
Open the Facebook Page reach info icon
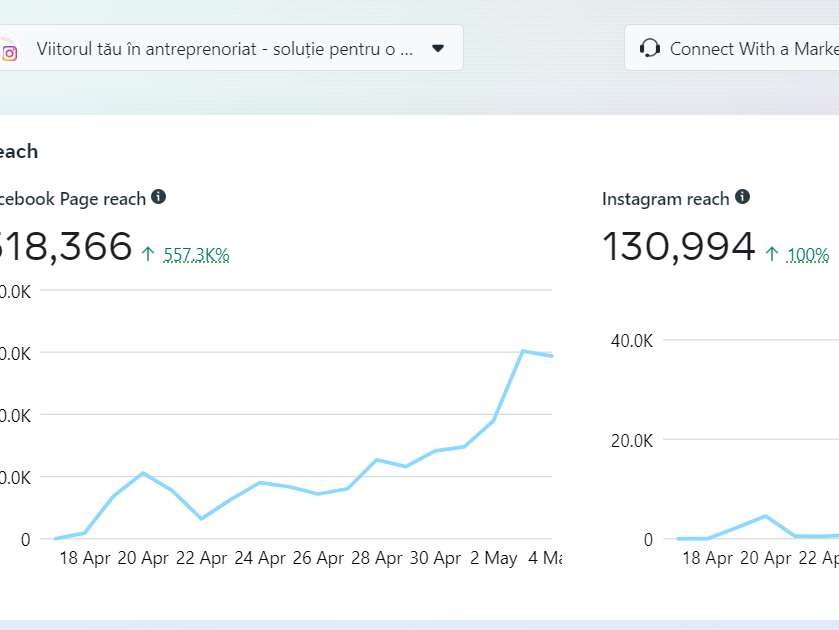158,197
